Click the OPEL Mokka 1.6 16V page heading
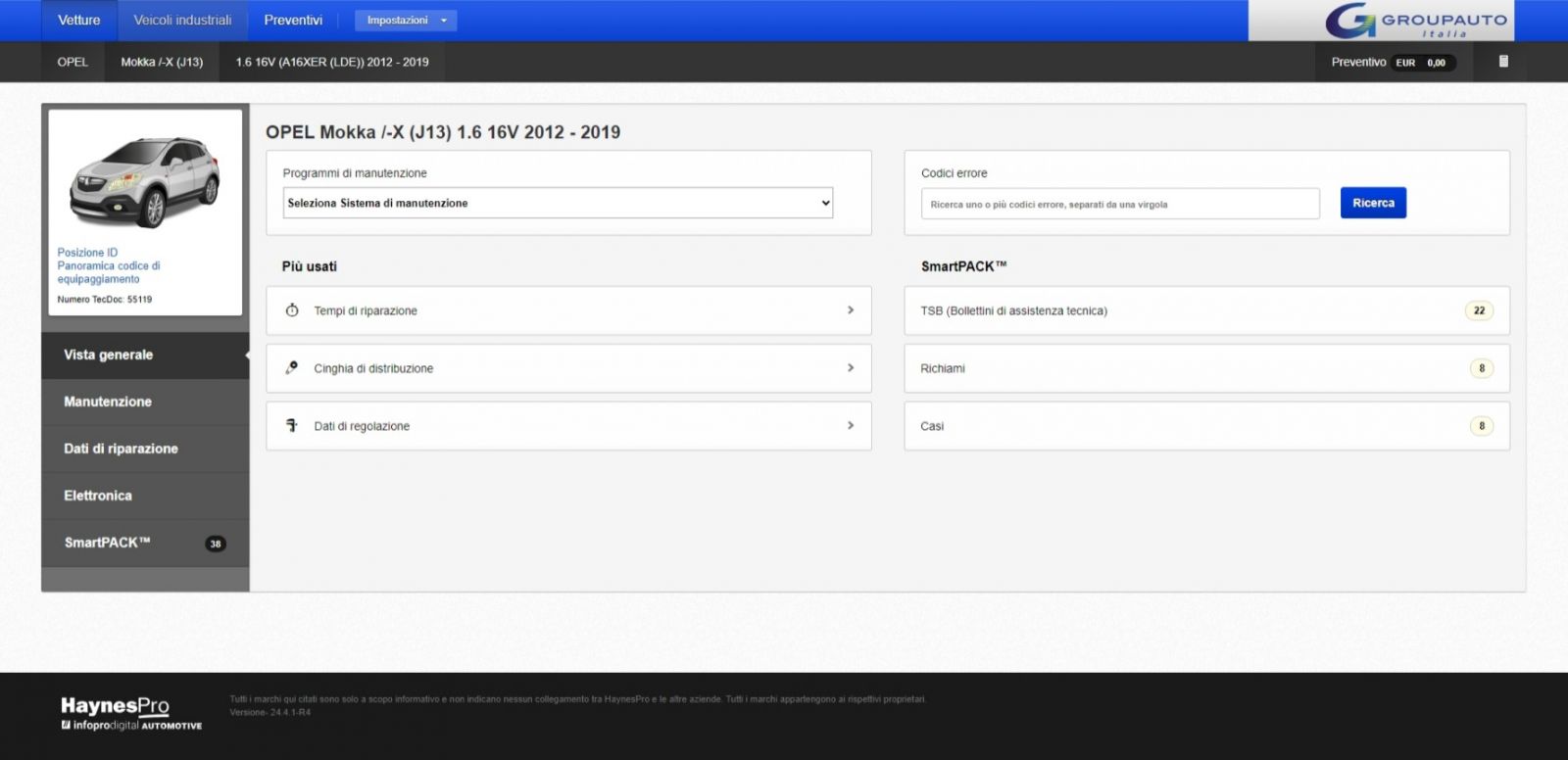1568x760 pixels. coord(443,132)
